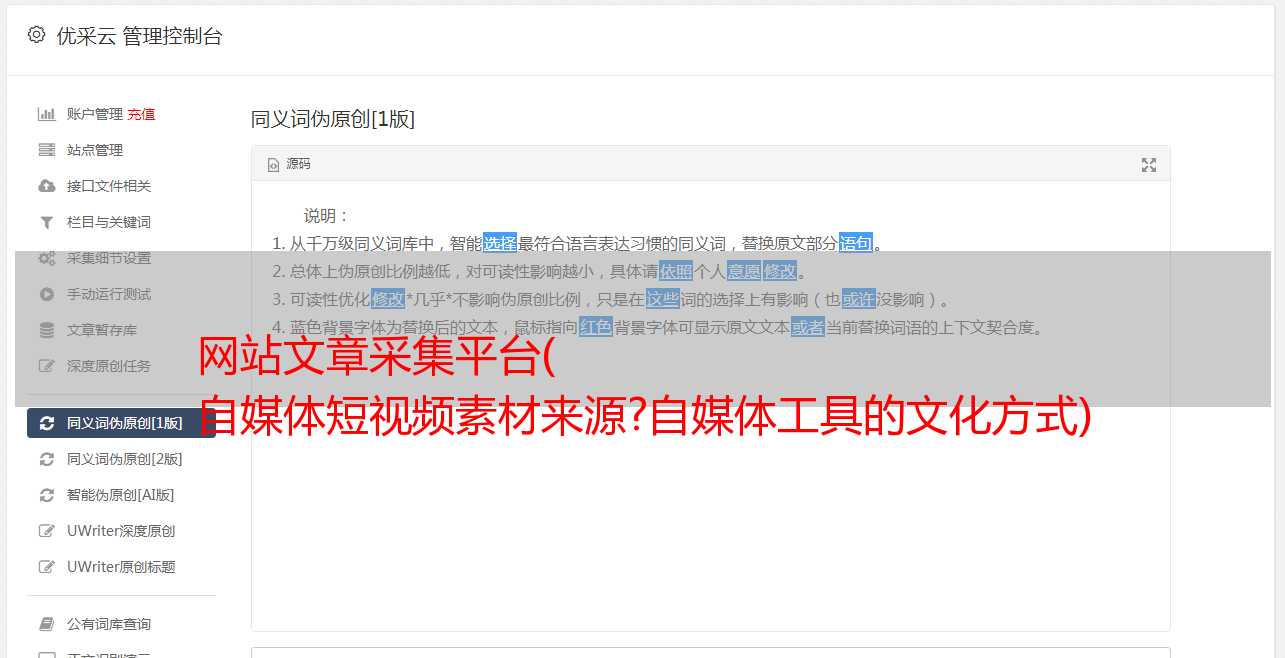
Task: Click 源码 button in editor toolbar
Action: pos(289,164)
